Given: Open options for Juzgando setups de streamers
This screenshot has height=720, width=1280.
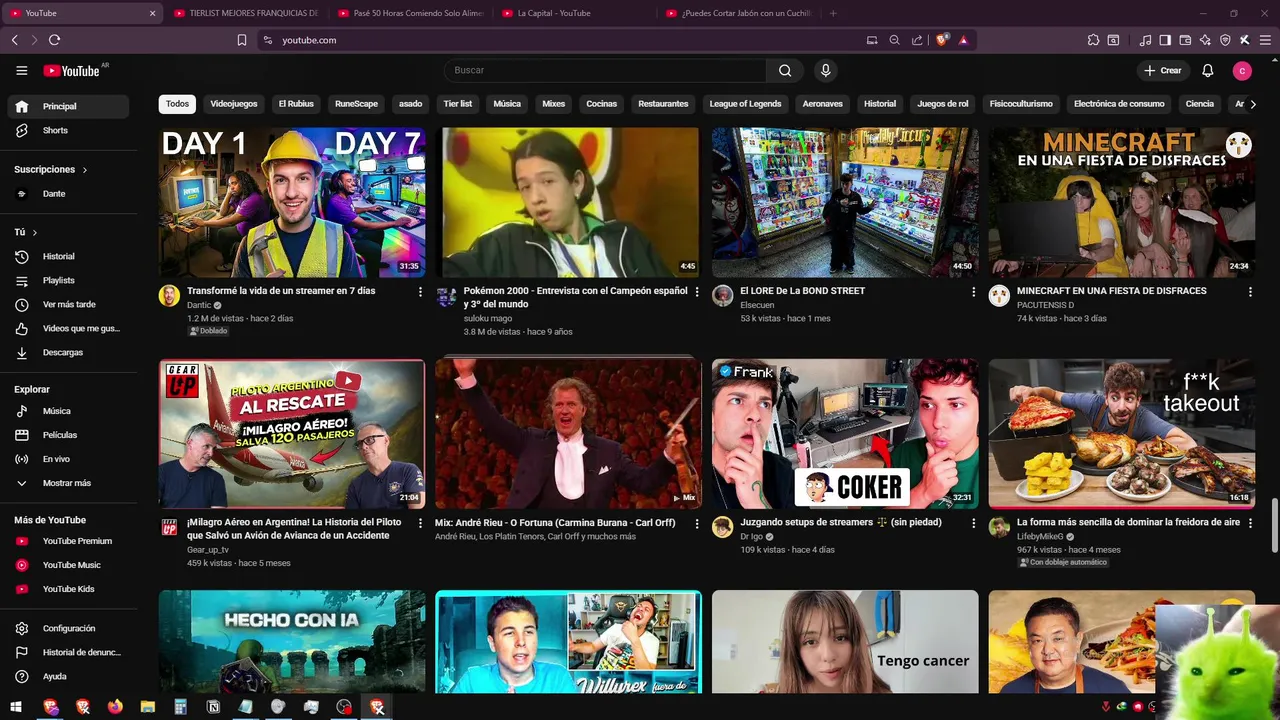Looking at the screenshot, I should [x=973, y=523].
